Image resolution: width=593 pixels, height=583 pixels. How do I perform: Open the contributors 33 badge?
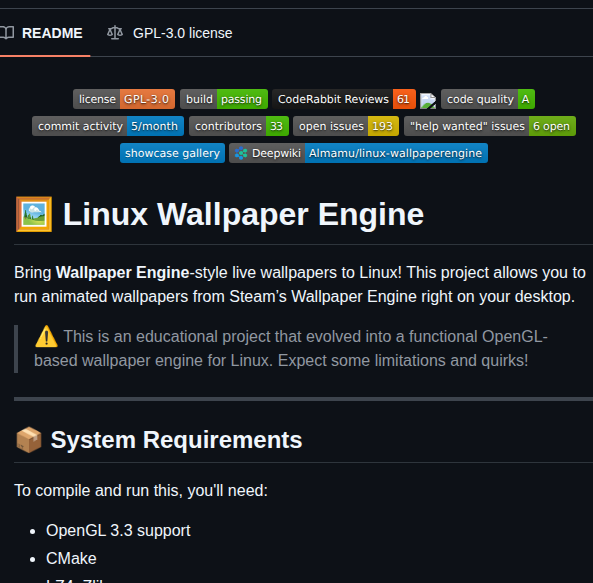[239, 126]
